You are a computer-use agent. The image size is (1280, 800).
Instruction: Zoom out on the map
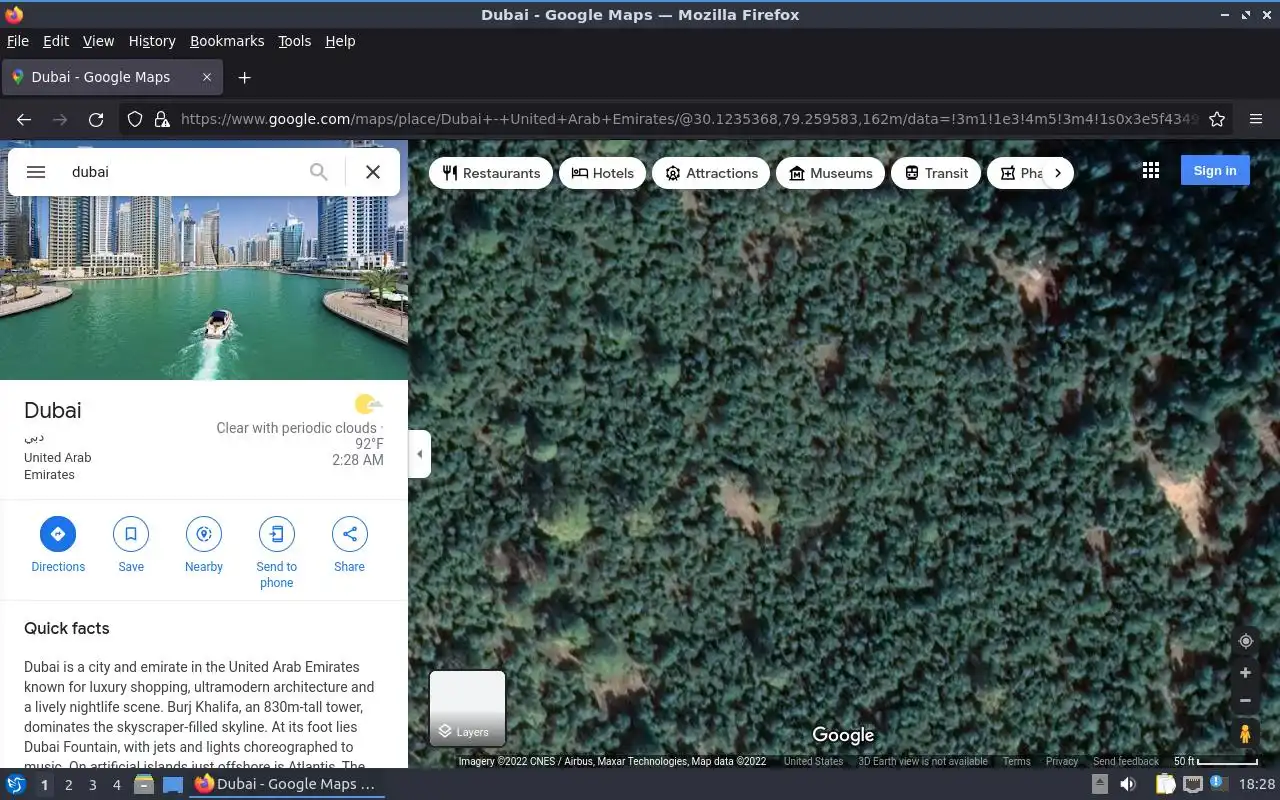(1246, 701)
